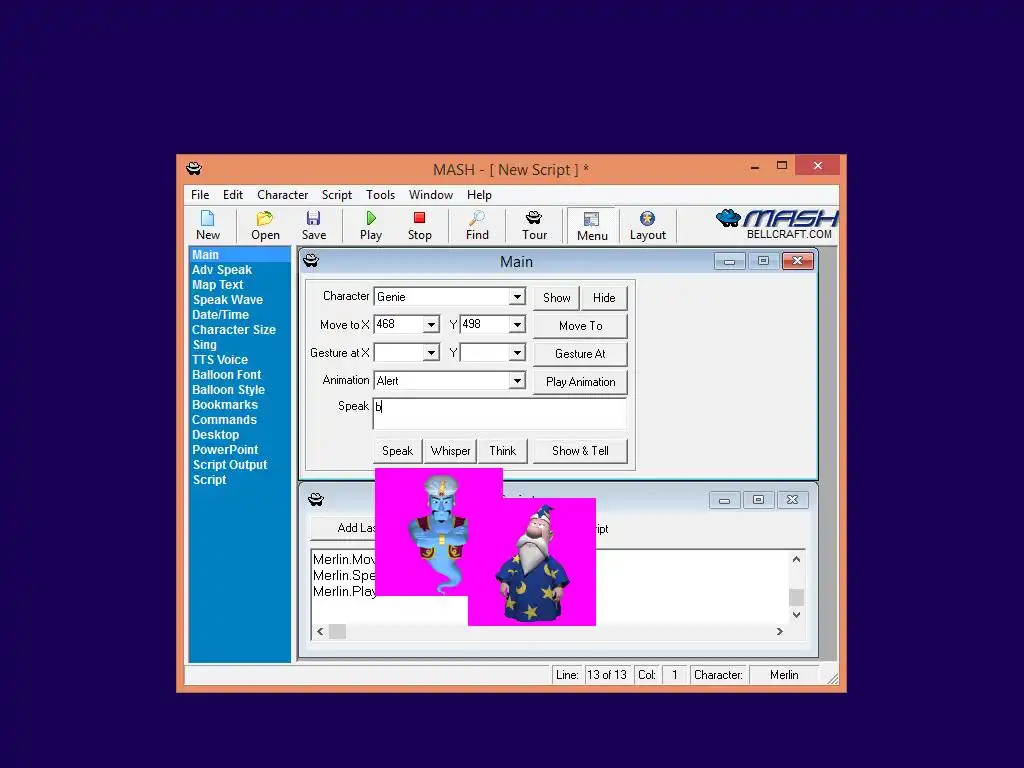Select PowerPoint in sidebar
The image size is (1024, 768).
pos(225,450)
